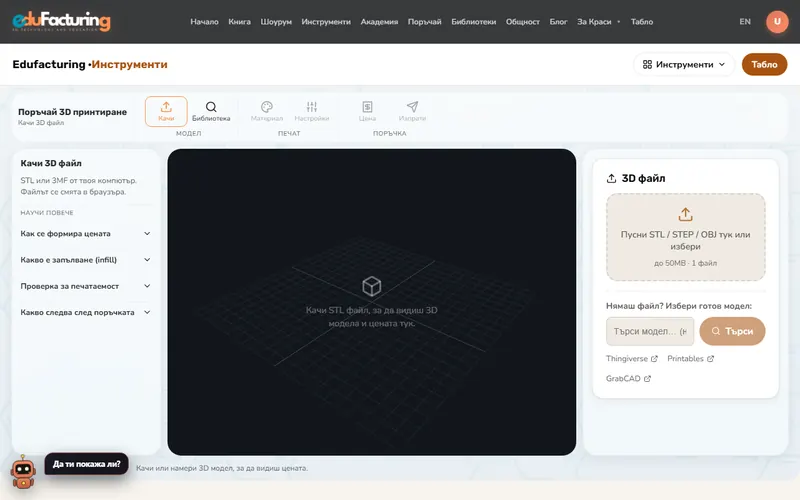Expand Какво следва след поръчката
This screenshot has width=800, height=500.
(x=86, y=312)
